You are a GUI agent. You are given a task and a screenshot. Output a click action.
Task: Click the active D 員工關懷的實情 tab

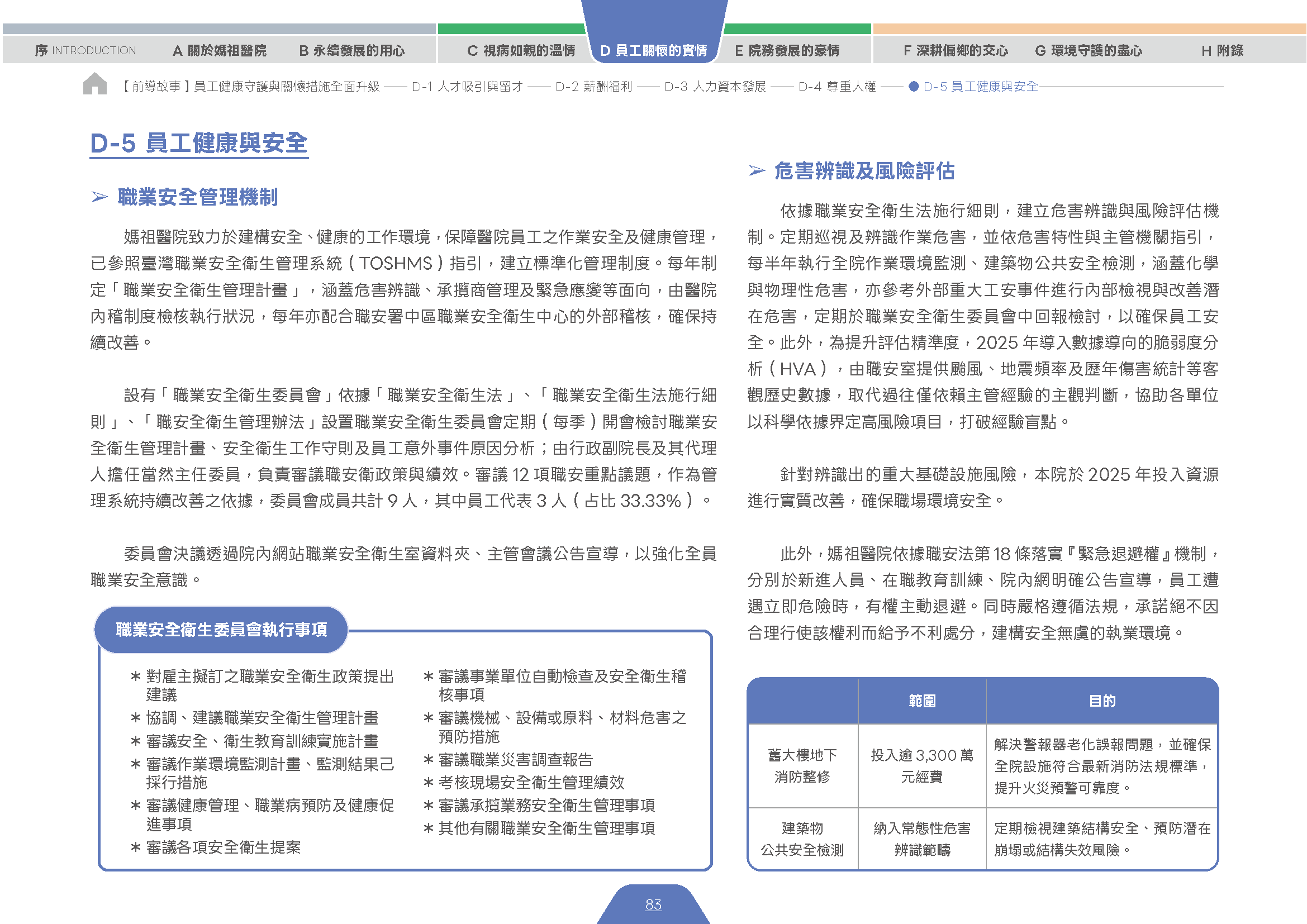(x=654, y=51)
